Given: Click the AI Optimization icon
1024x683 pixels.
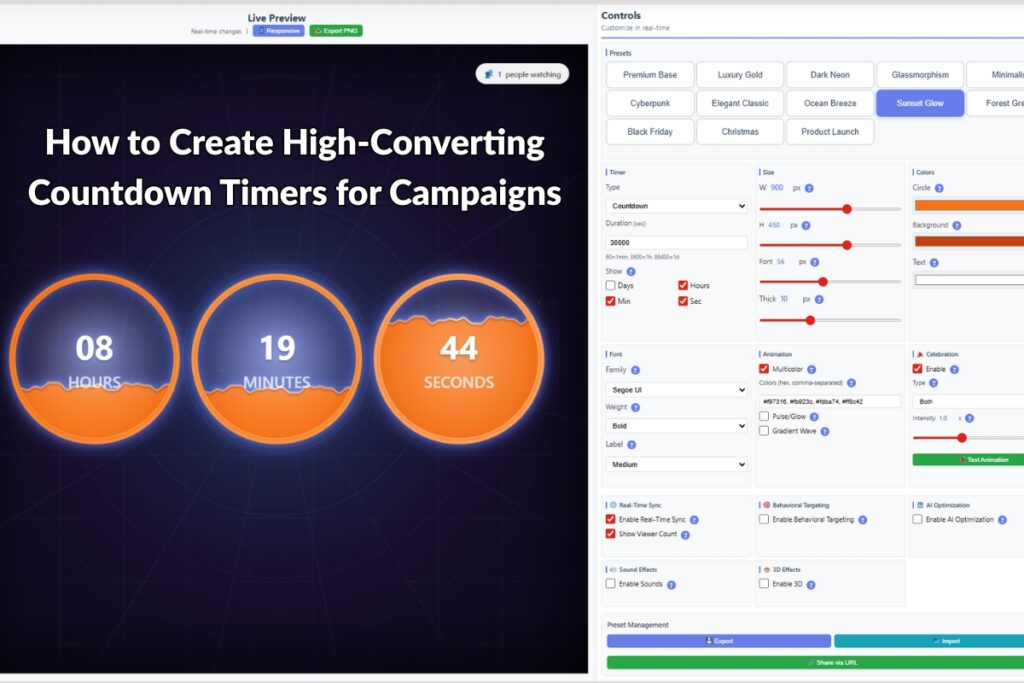Looking at the screenshot, I should click(920, 504).
